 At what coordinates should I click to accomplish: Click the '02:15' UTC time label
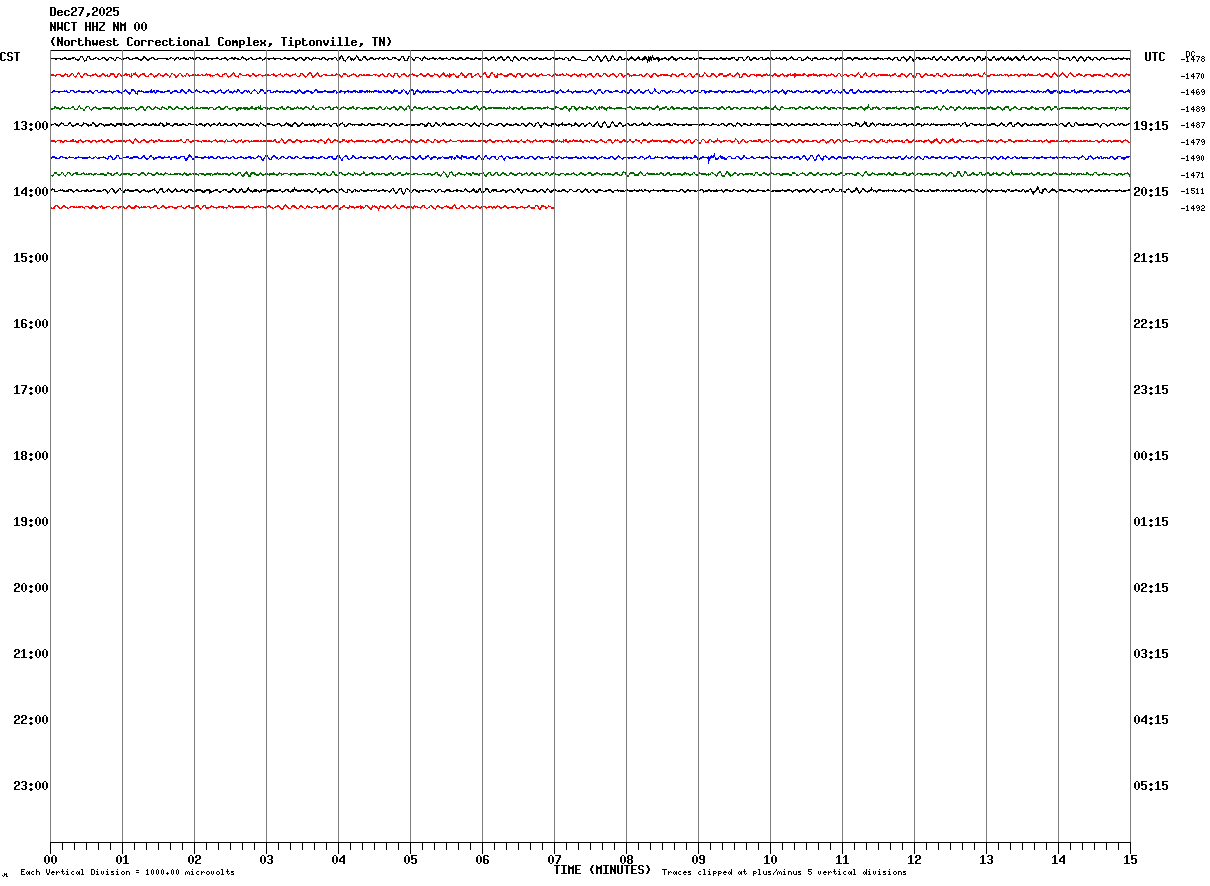coord(1151,588)
